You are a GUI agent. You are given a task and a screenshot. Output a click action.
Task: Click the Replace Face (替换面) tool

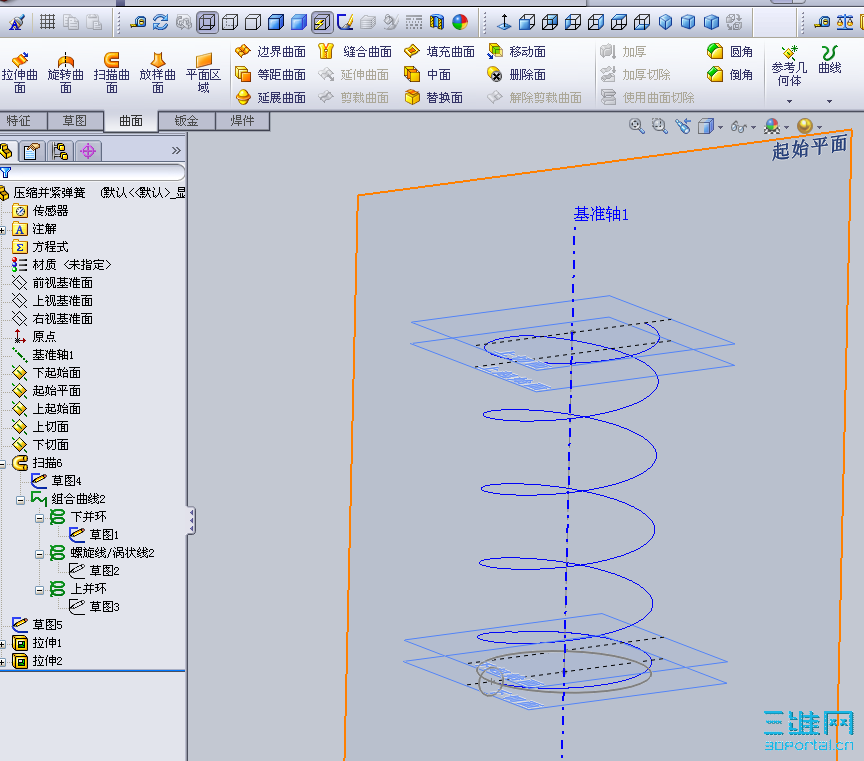pos(433,98)
